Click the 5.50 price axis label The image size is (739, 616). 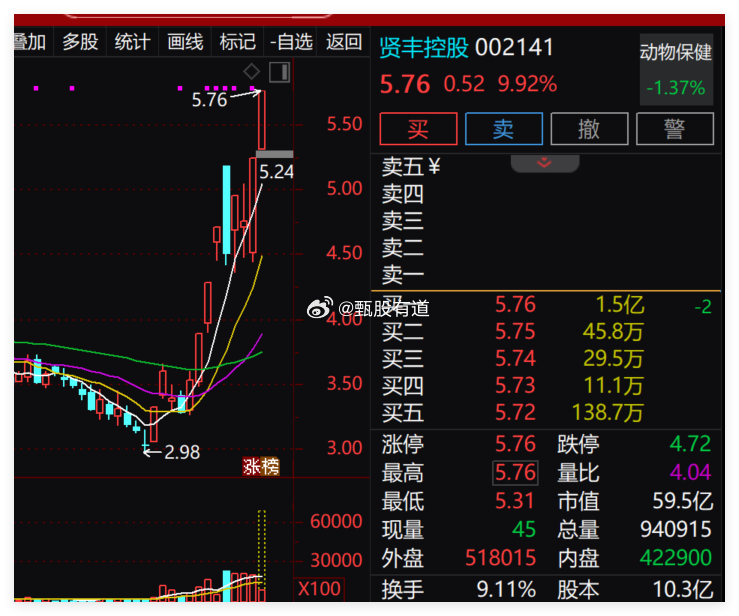345,124
